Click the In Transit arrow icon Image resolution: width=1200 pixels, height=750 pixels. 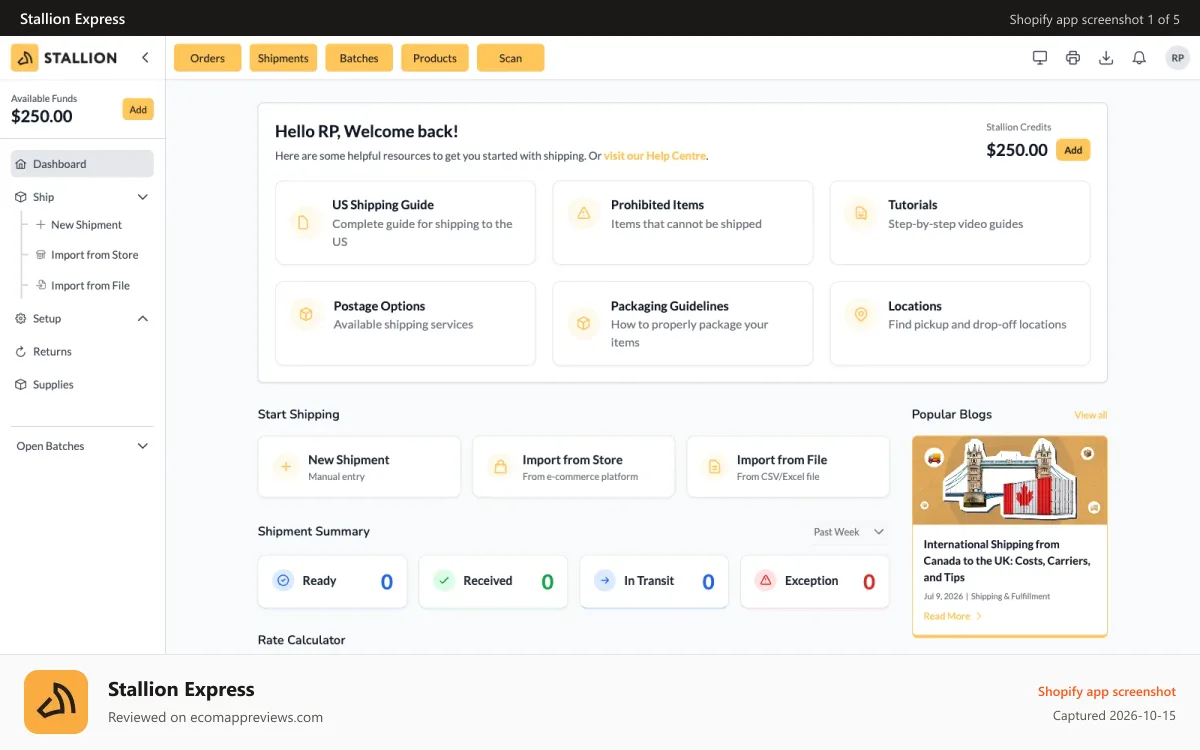coord(604,580)
